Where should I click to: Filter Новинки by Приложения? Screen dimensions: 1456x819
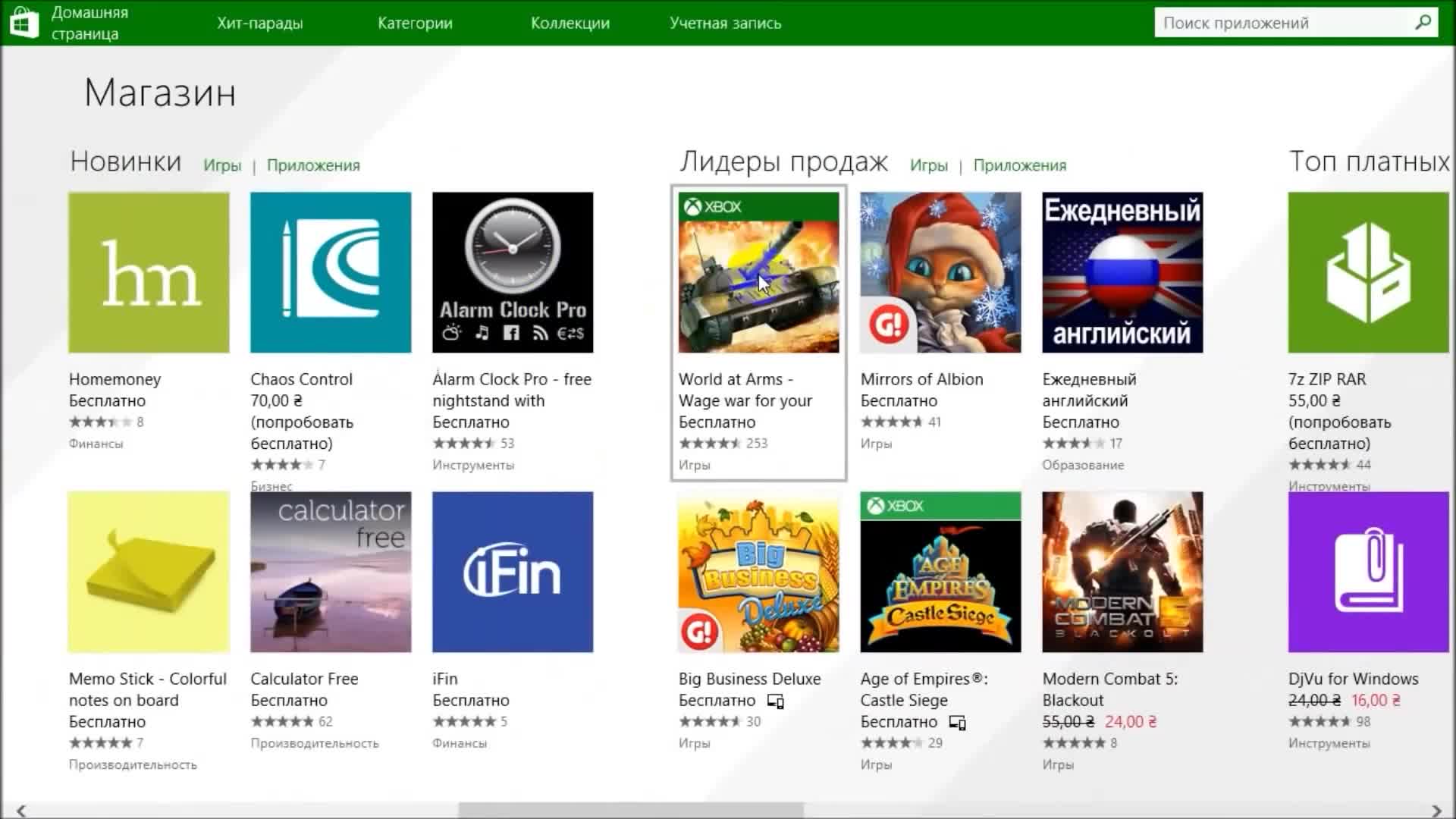[x=313, y=165]
